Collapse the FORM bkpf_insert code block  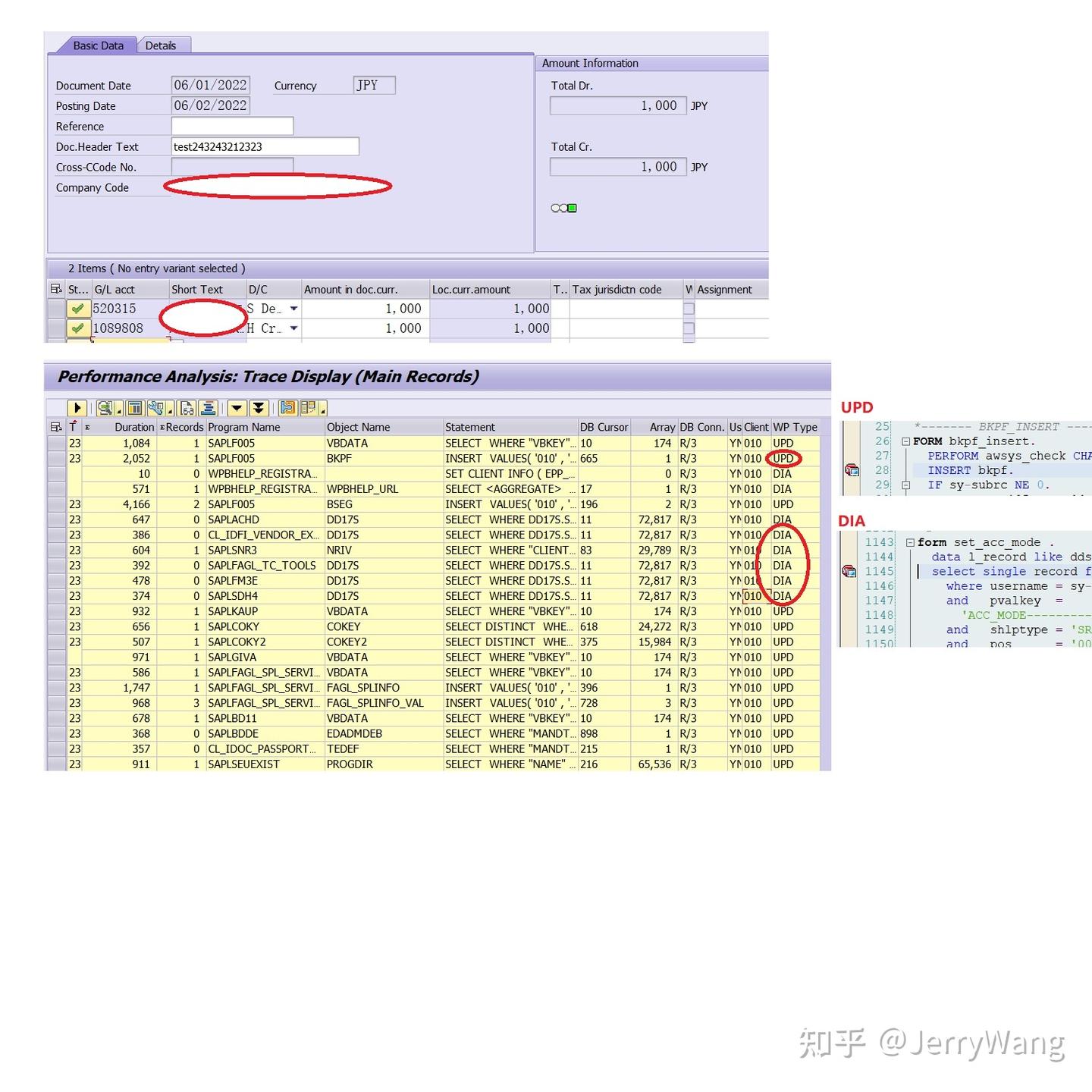pyautogui.click(x=905, y=441)
